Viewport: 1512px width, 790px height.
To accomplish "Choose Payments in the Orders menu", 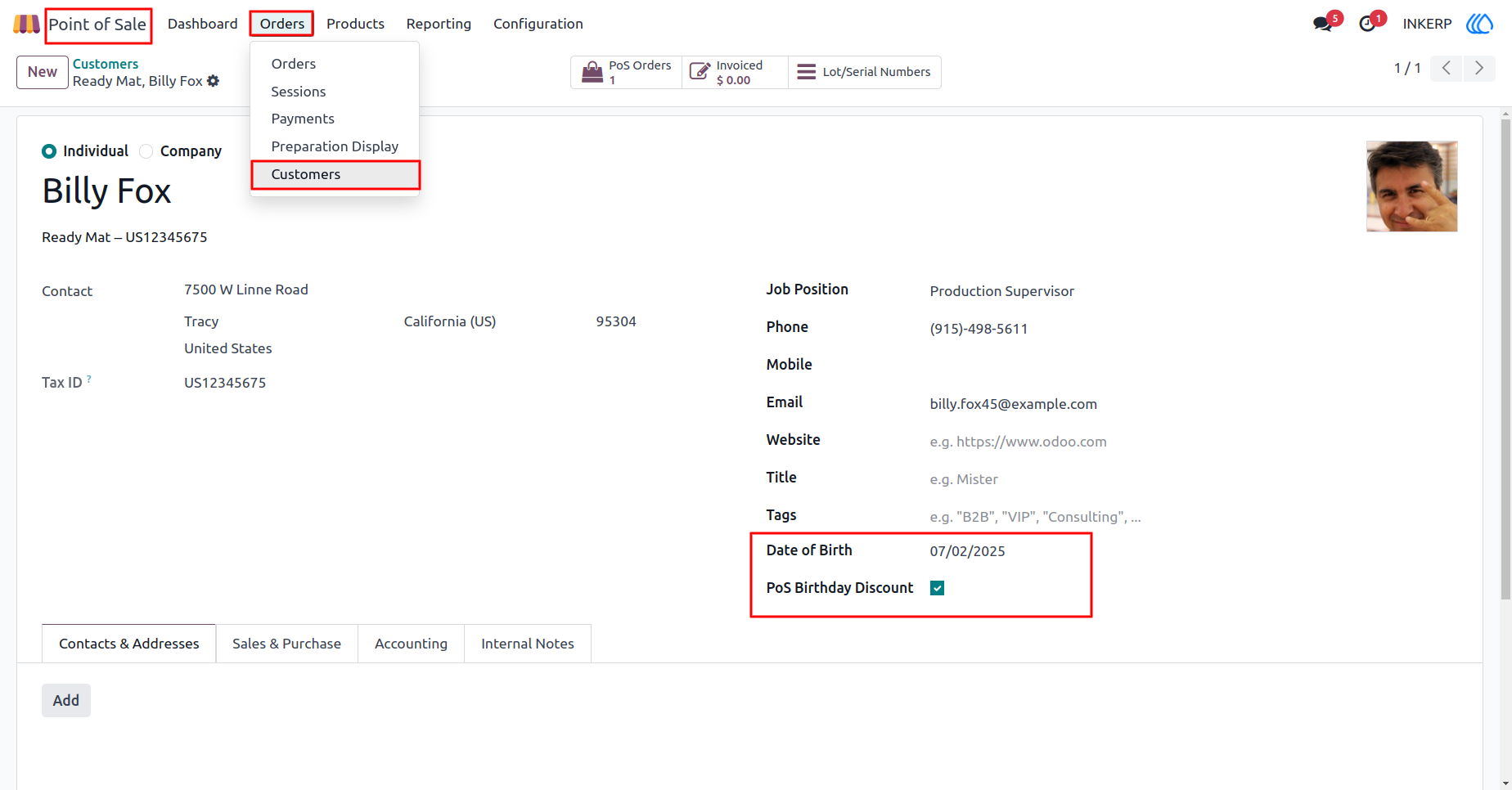I will point(335,119).
